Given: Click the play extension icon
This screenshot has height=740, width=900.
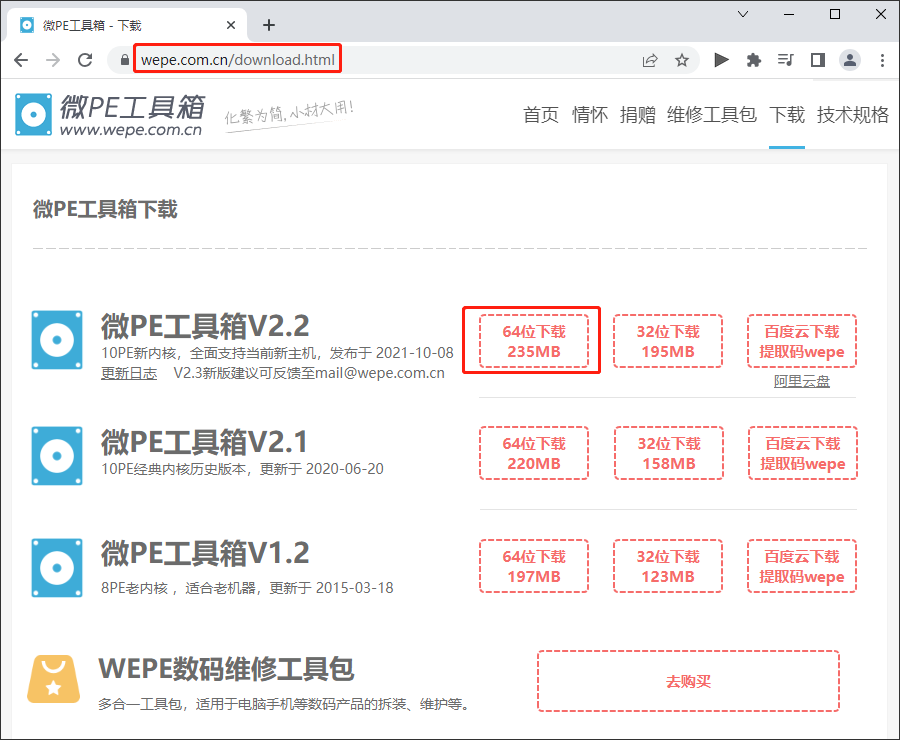Looking at the screenshot, I should (x=721, y=60).
